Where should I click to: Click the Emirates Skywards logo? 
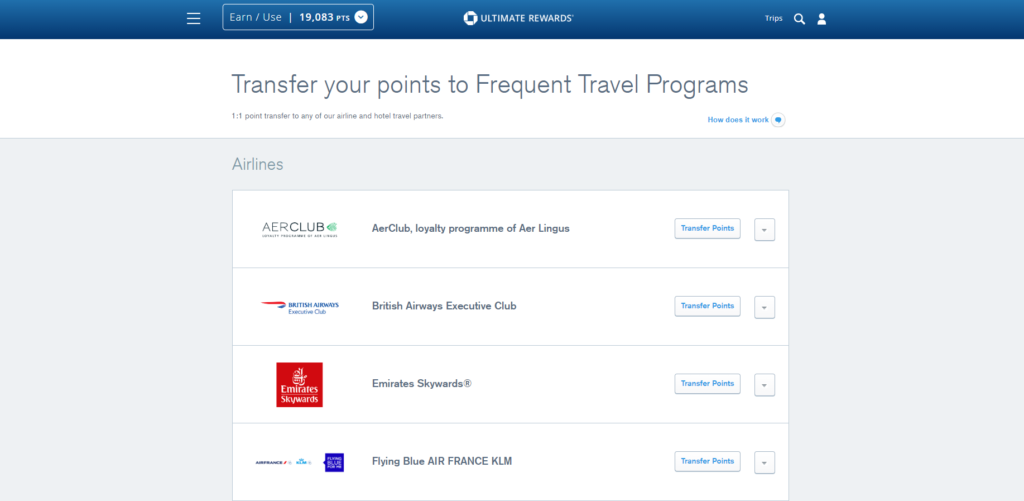pyautogui.click(x=299, y=384)
